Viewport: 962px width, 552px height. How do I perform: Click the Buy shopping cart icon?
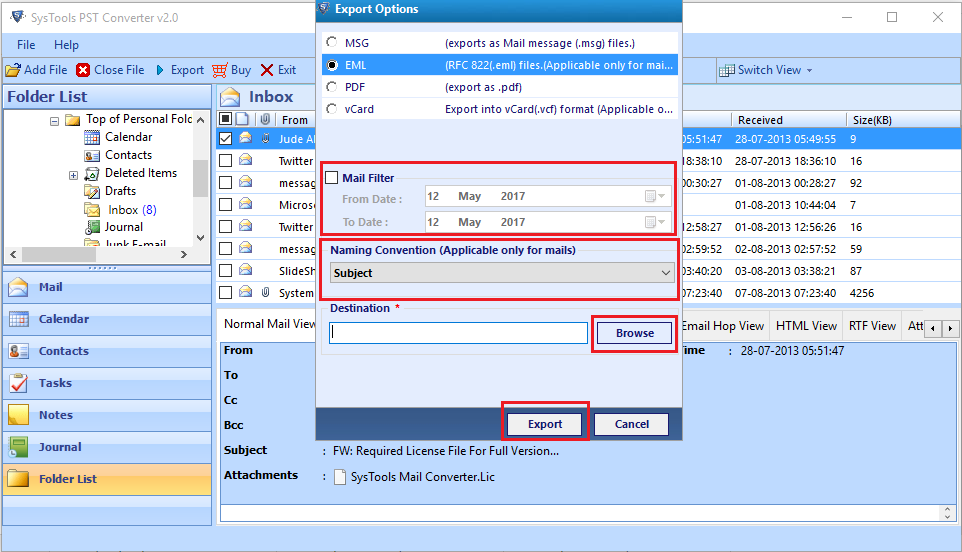[220, 71]
